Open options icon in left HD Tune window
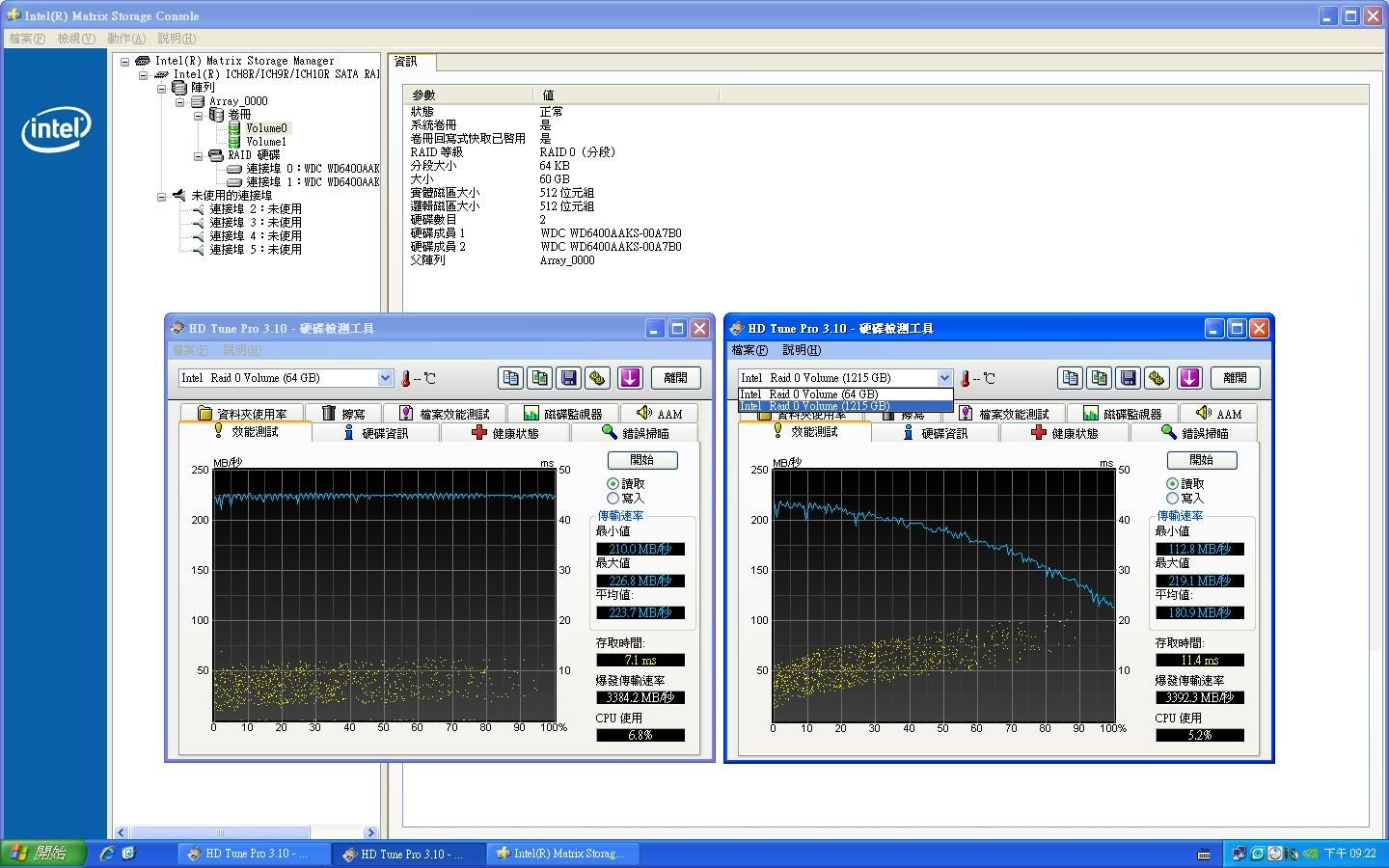This screenshot has width=1389, height=868. [x=598, y=378]
